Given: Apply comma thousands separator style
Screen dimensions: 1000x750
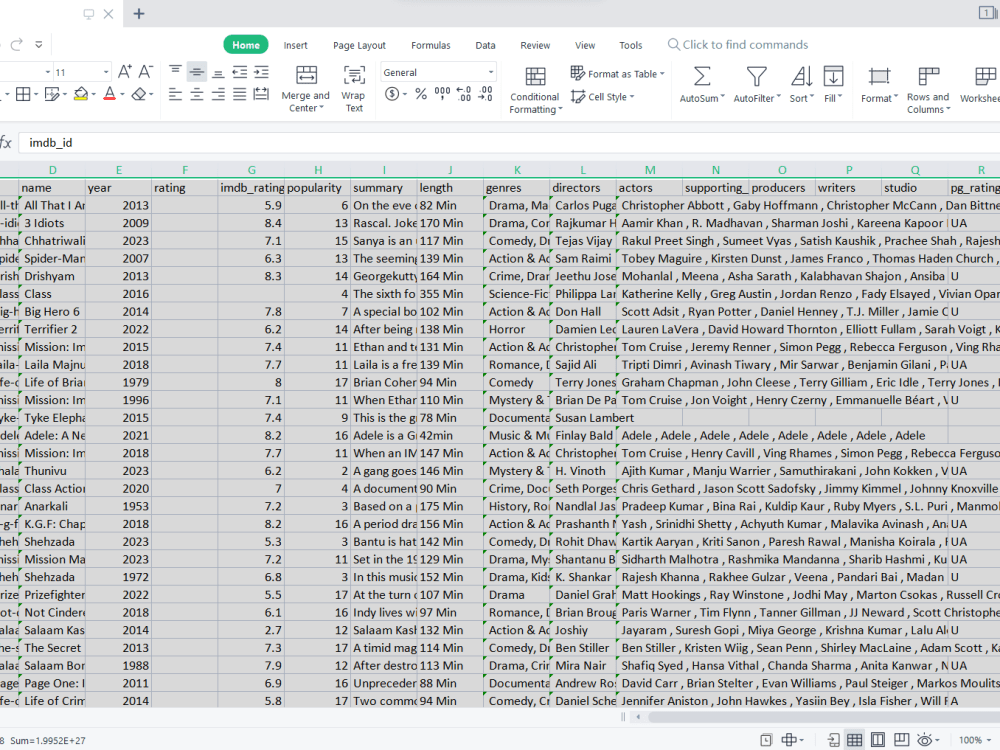Looking at the screenshot, I should click(x=442, y=94).
